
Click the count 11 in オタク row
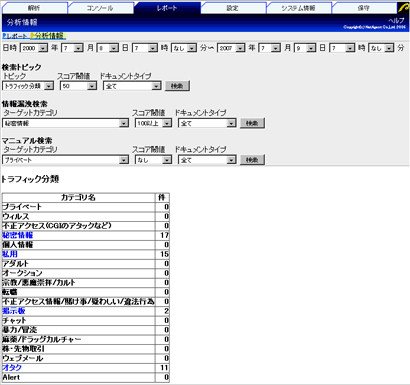[x=165, y=367]
